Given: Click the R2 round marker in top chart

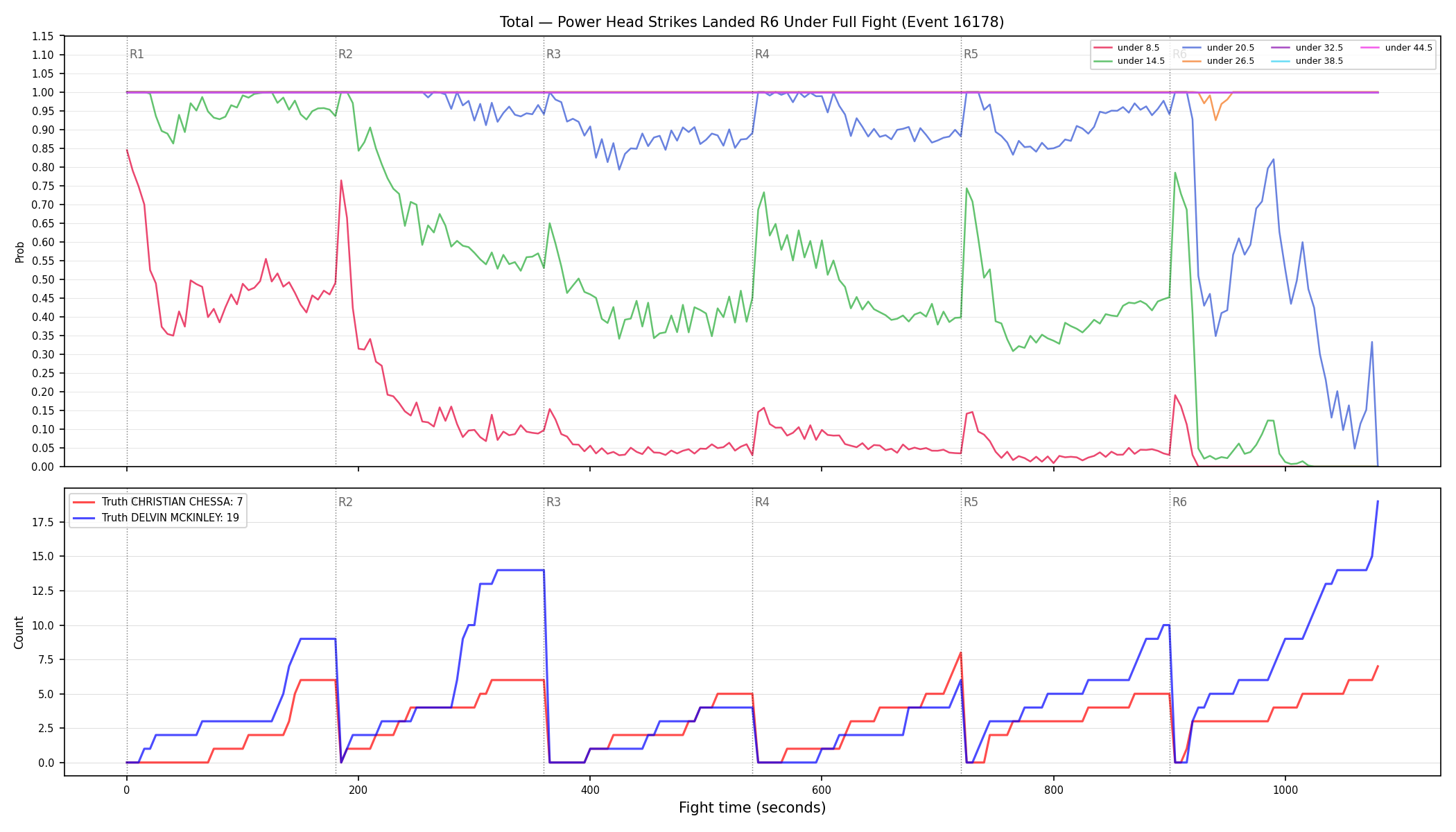Looking at the screenshot, I should [x=345, y=54].
